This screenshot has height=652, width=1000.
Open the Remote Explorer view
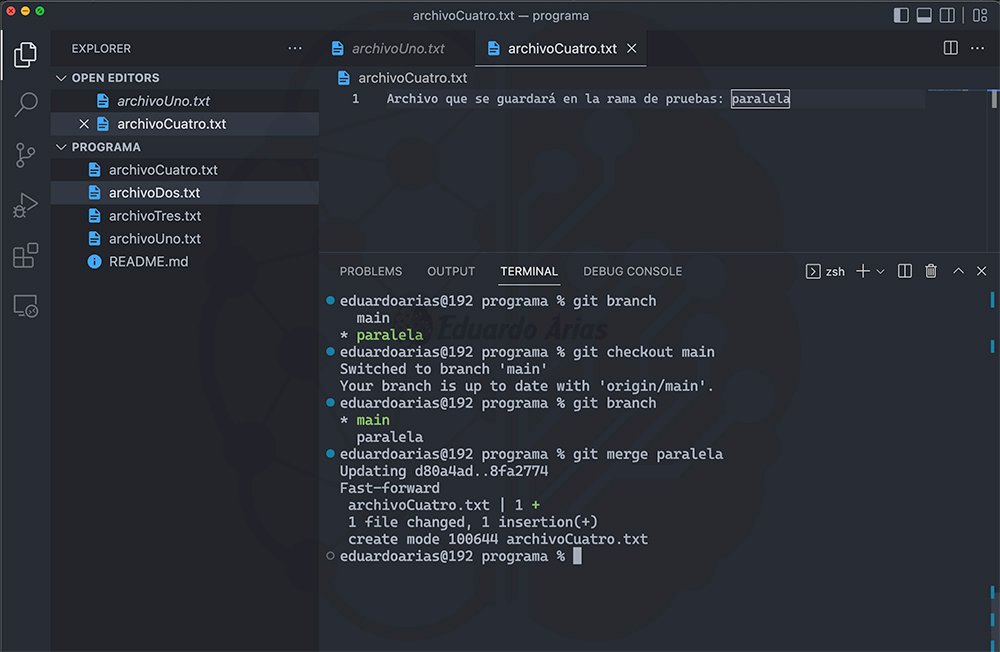pos(25,307)
